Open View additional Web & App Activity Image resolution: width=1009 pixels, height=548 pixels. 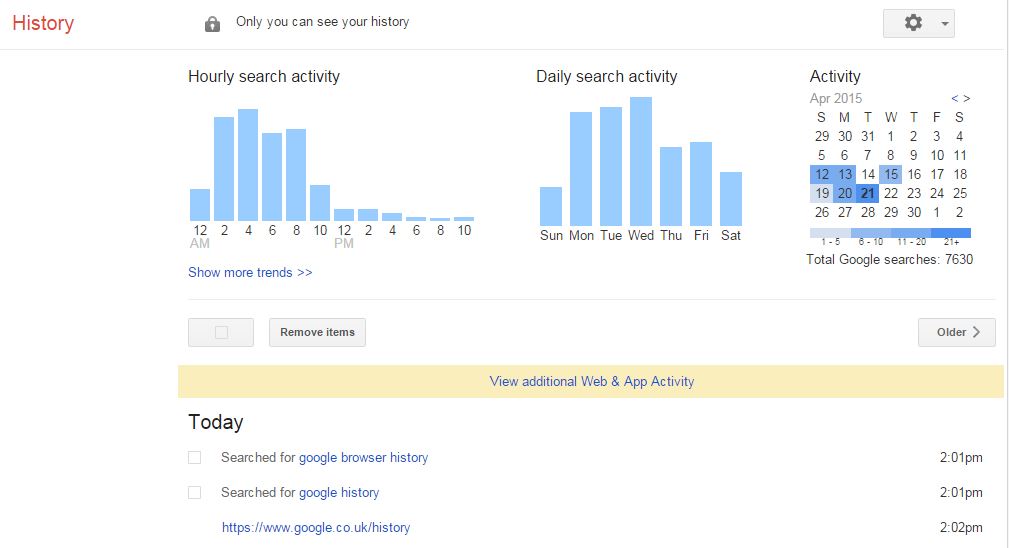coord(591,381)
